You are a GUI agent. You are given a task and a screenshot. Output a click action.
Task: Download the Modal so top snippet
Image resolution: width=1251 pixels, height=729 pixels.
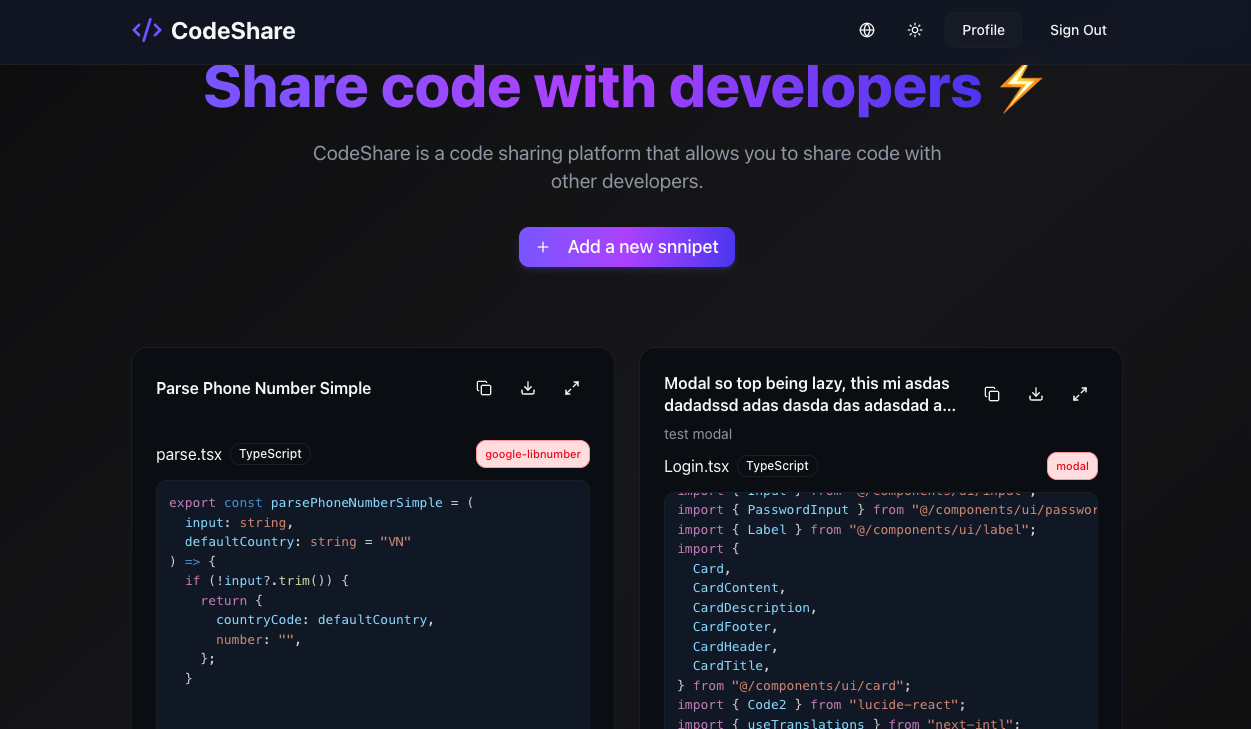click(1036, 394)
